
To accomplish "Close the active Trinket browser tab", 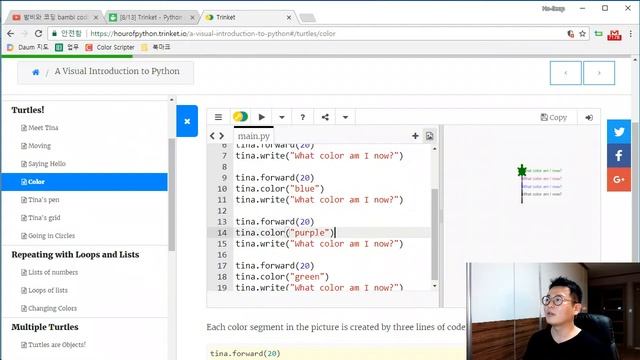I will [289, 17].
